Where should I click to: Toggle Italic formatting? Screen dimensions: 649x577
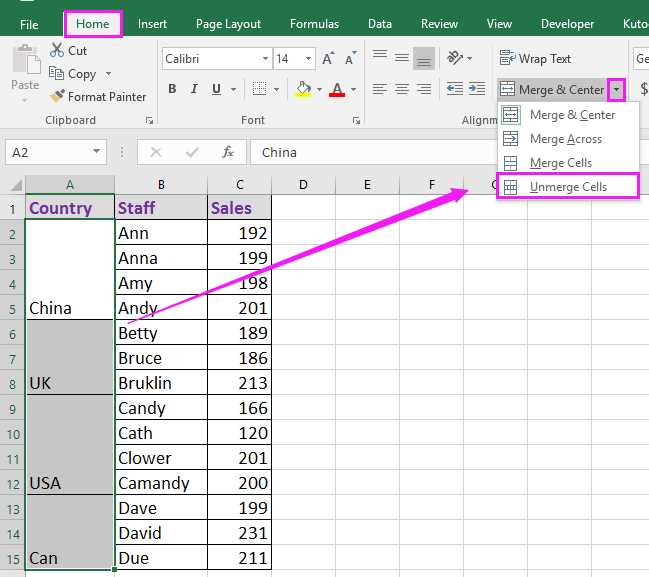(194, 89)
